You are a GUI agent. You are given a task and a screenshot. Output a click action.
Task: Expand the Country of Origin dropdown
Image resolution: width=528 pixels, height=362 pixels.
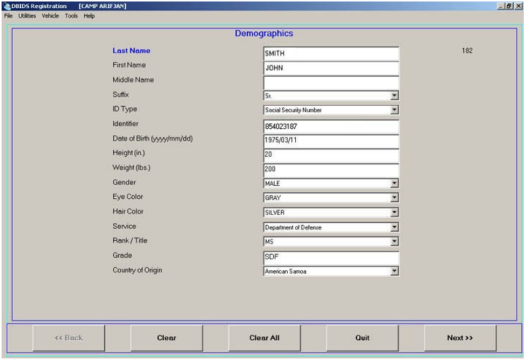pos(394,271)
